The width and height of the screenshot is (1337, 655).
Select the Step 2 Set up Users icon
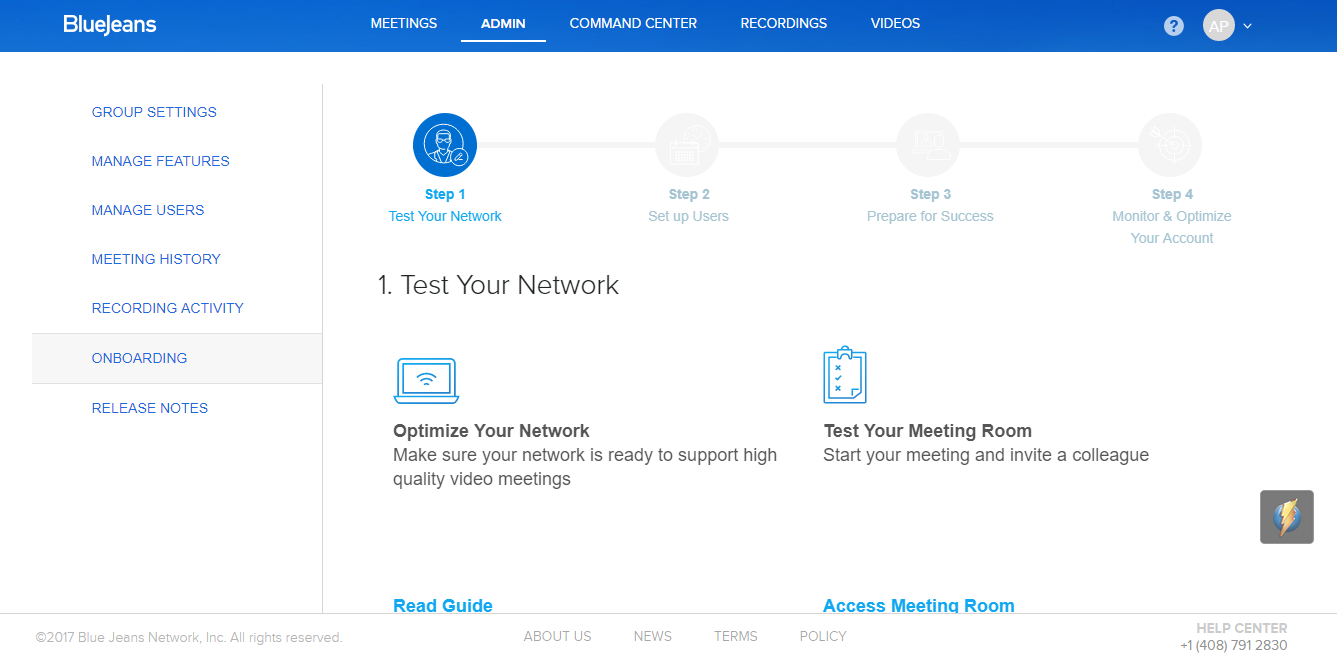click(687, 145)
